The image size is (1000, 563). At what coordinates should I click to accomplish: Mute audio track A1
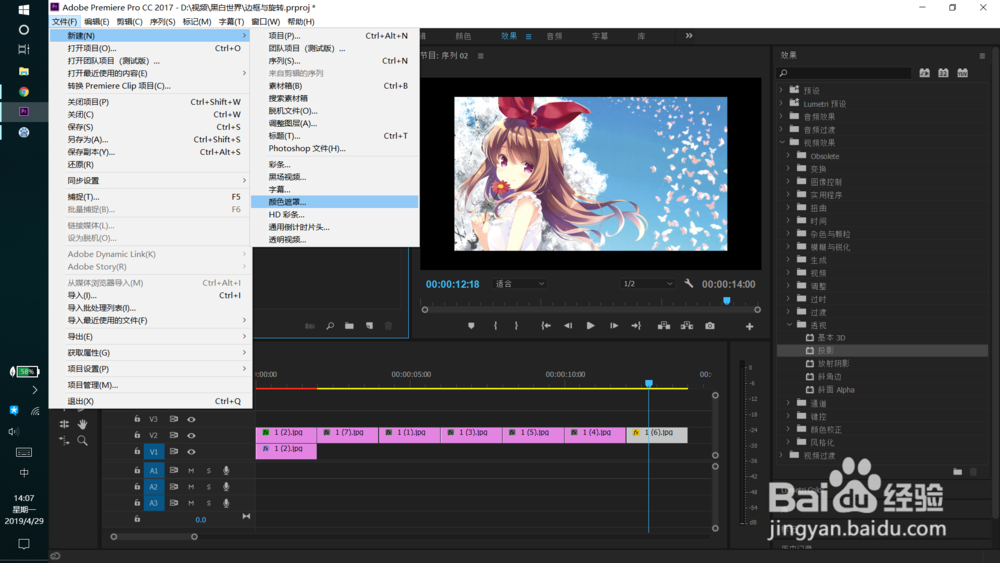point(191,471)
